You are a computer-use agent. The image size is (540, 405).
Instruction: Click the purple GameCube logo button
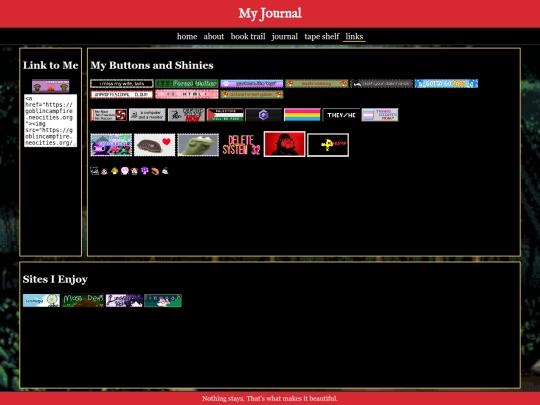[x=264, y=115]
